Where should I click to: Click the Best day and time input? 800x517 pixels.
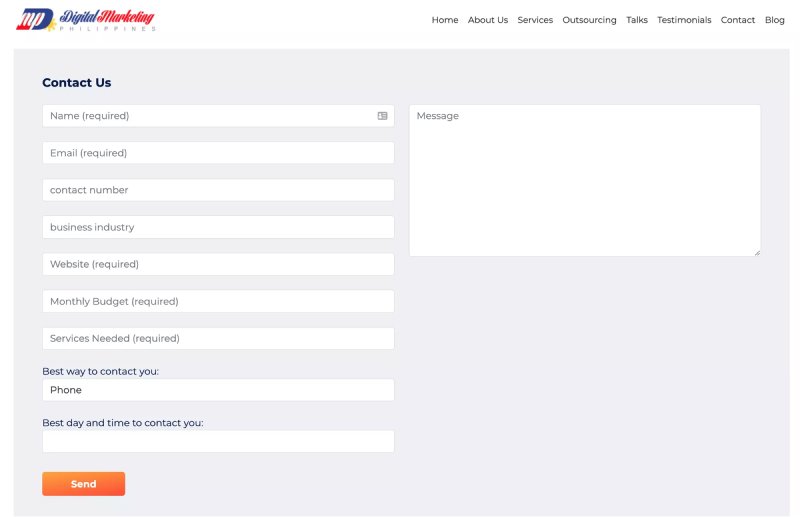[218, 441]
